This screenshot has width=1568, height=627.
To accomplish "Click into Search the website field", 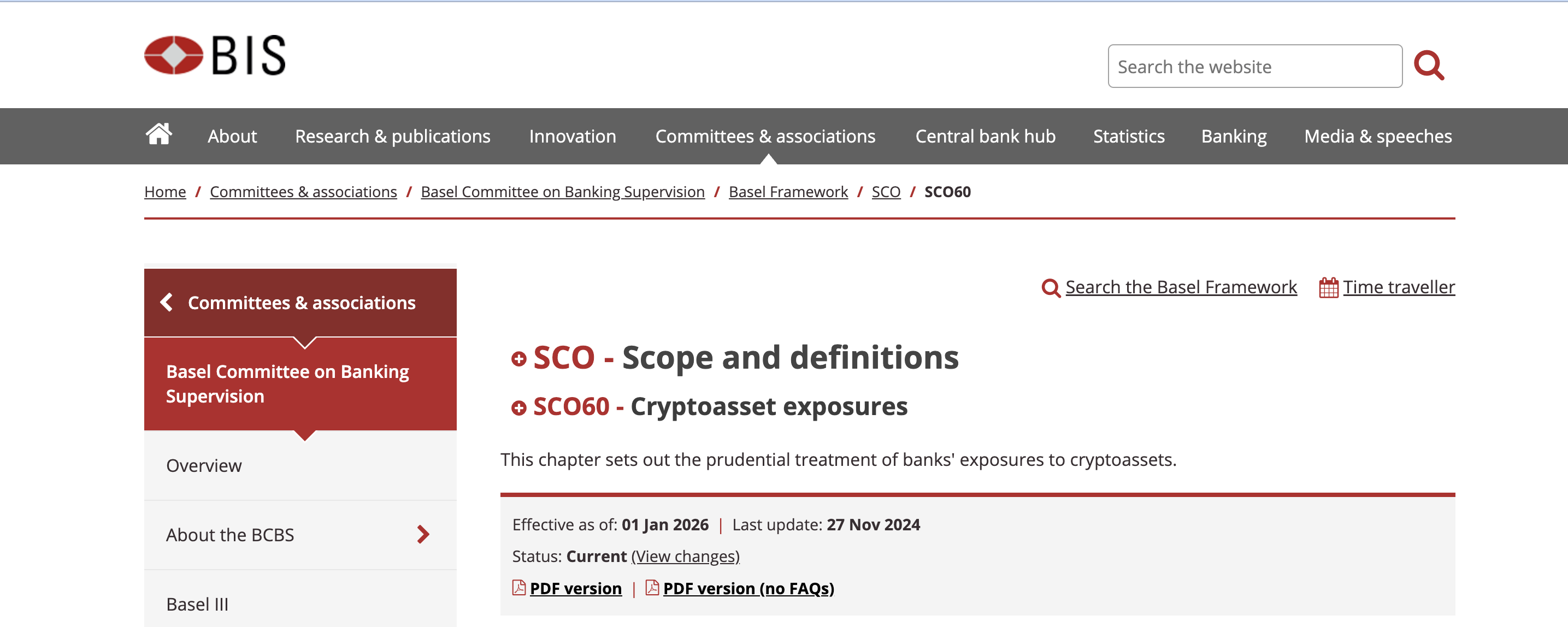I will pyautogui.click(x=1254, y=66).
